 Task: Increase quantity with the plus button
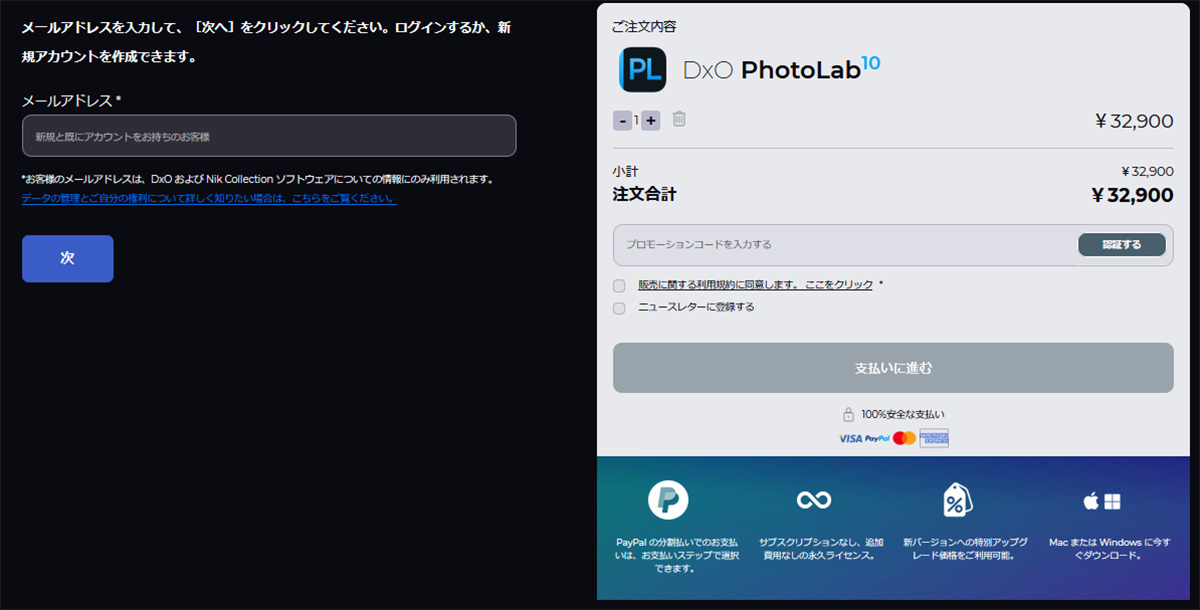[x=651, y=120]
